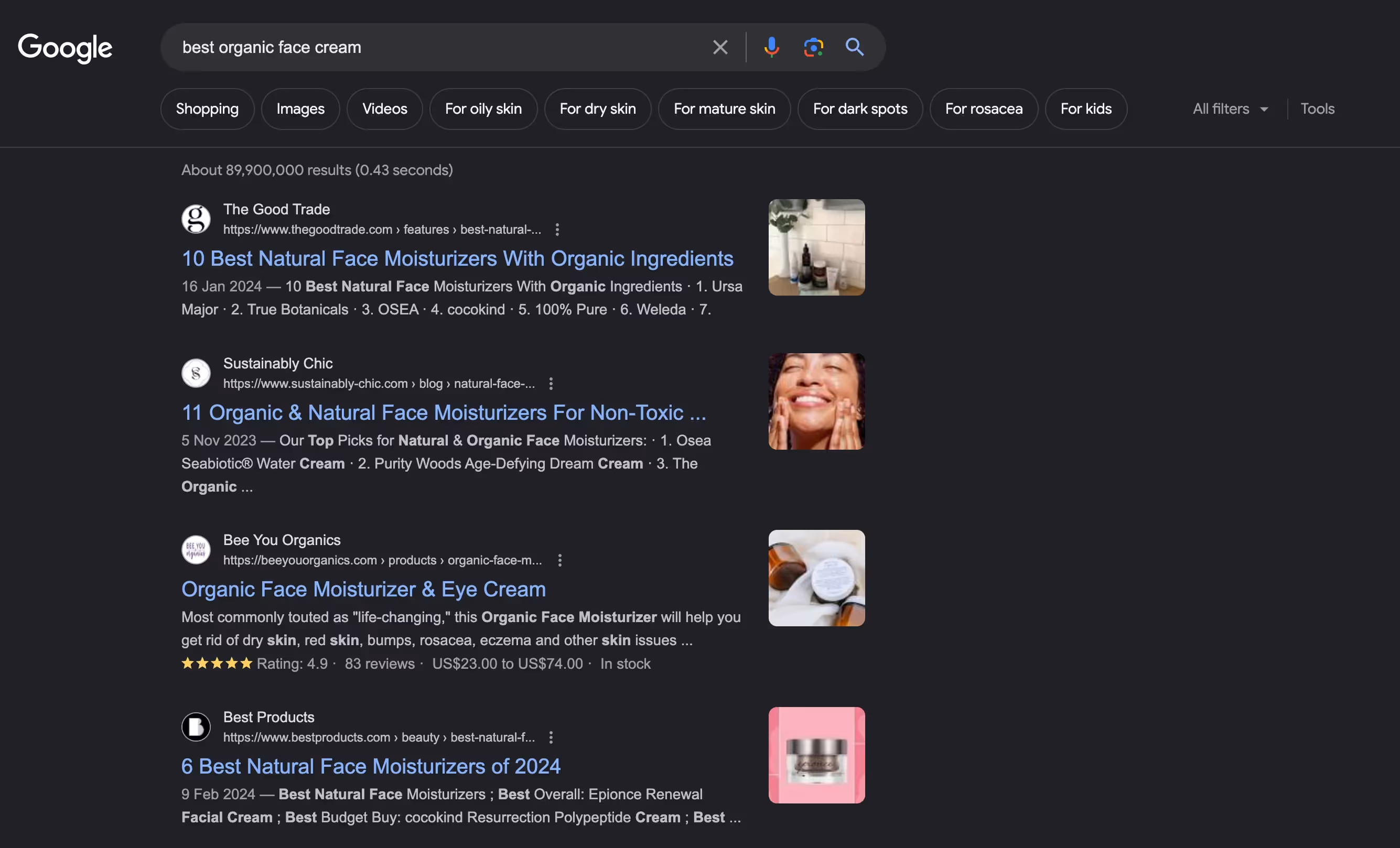Click the microphone voice search icon
The height and width of the screenshot is (848, 1400).
771,47
